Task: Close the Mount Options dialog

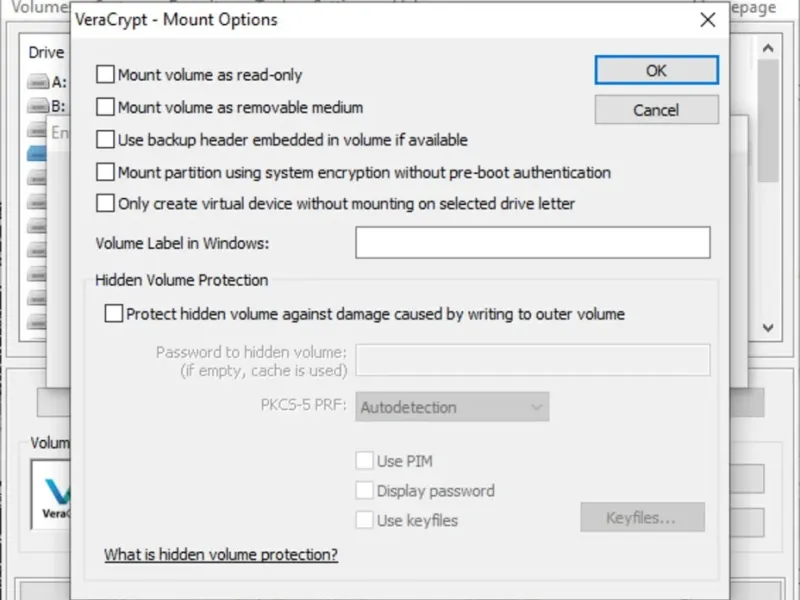Action: tap(708, 20)
